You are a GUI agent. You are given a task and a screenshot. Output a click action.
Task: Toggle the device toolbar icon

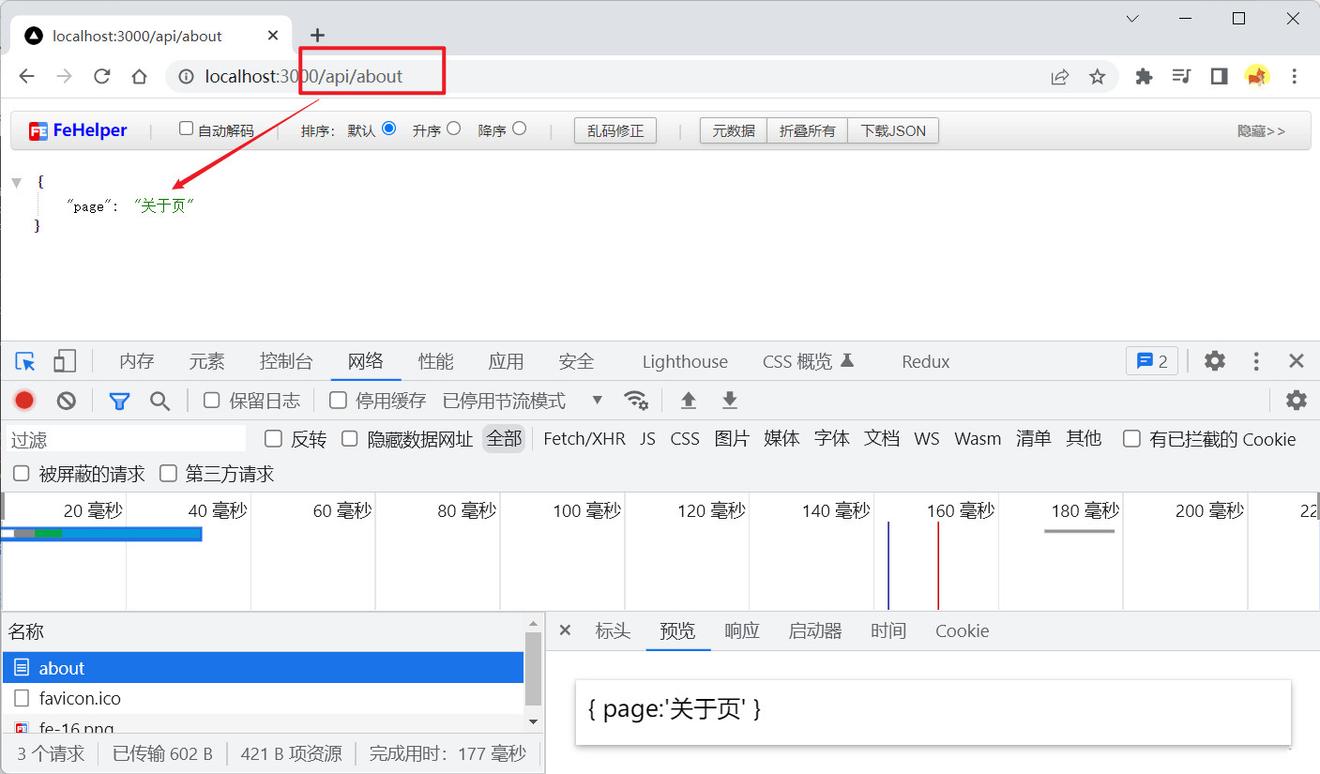coord(65,361)
